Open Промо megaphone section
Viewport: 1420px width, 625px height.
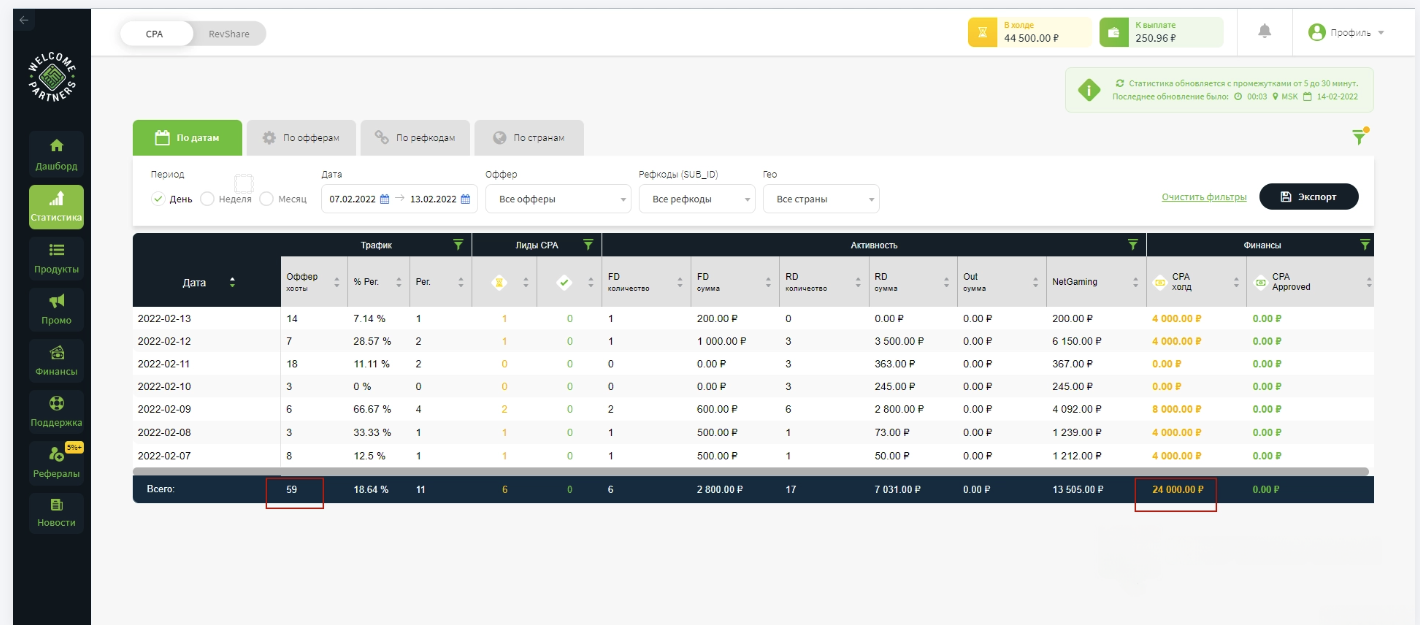[56, 308]
